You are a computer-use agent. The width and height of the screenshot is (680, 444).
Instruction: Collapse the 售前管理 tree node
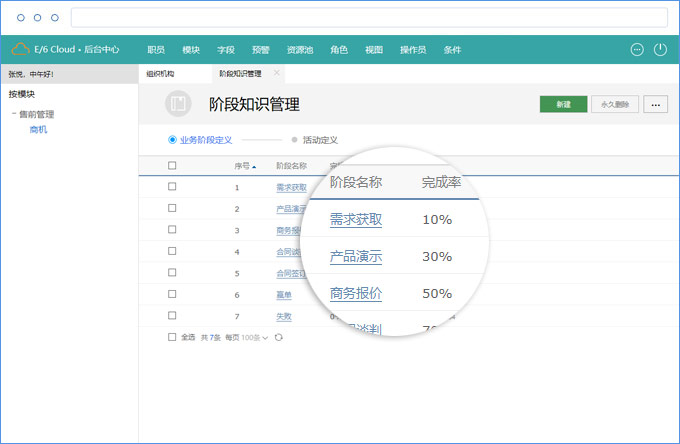pos(14,114)
